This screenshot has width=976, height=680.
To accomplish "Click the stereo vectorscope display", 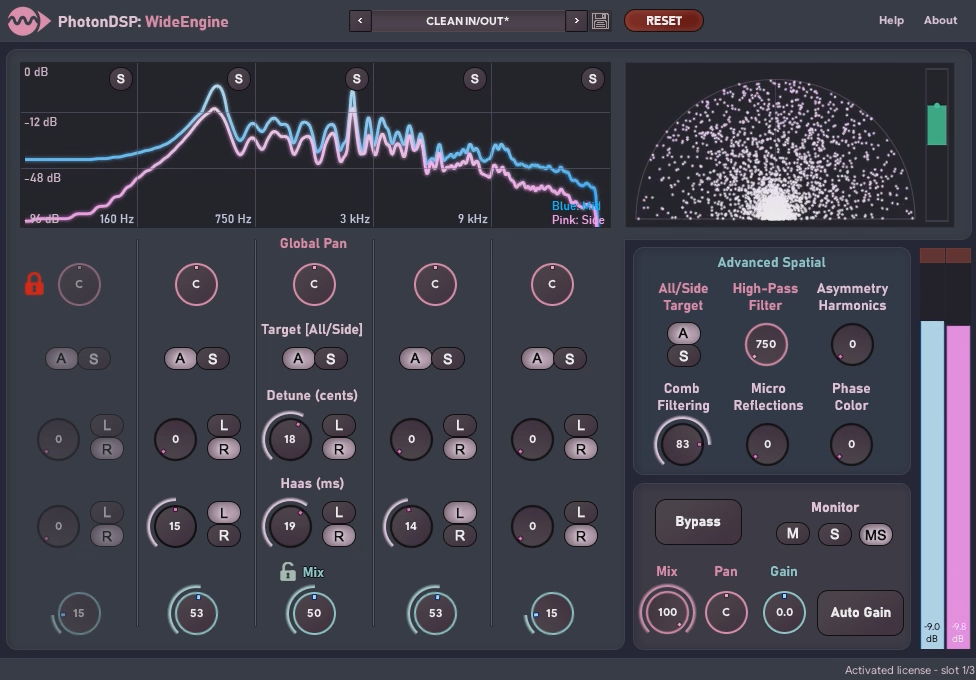I will coord(775,149).
